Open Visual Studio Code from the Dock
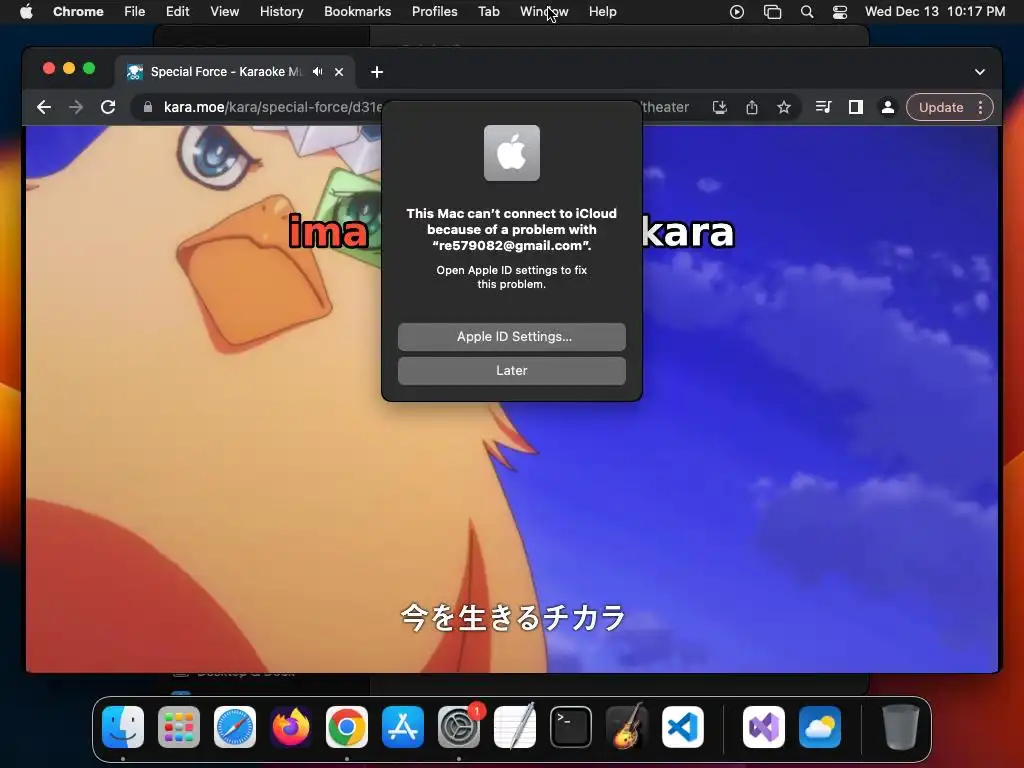Image resolution: width=1024 pixels, height=768 pixels. [x=682, y=727]
